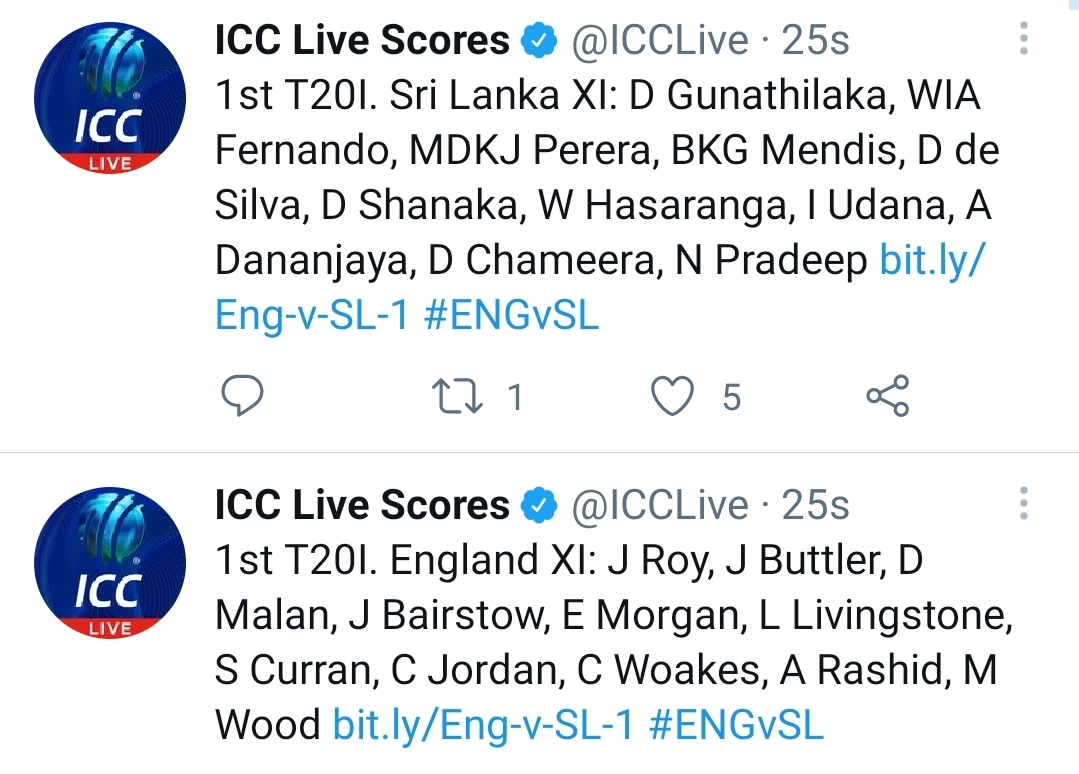Viewport: 1079px width, 774px height.
Task: Open bit.ly/Eng-v-SL-1 link in England tweet
Action: tap(482, 725)
